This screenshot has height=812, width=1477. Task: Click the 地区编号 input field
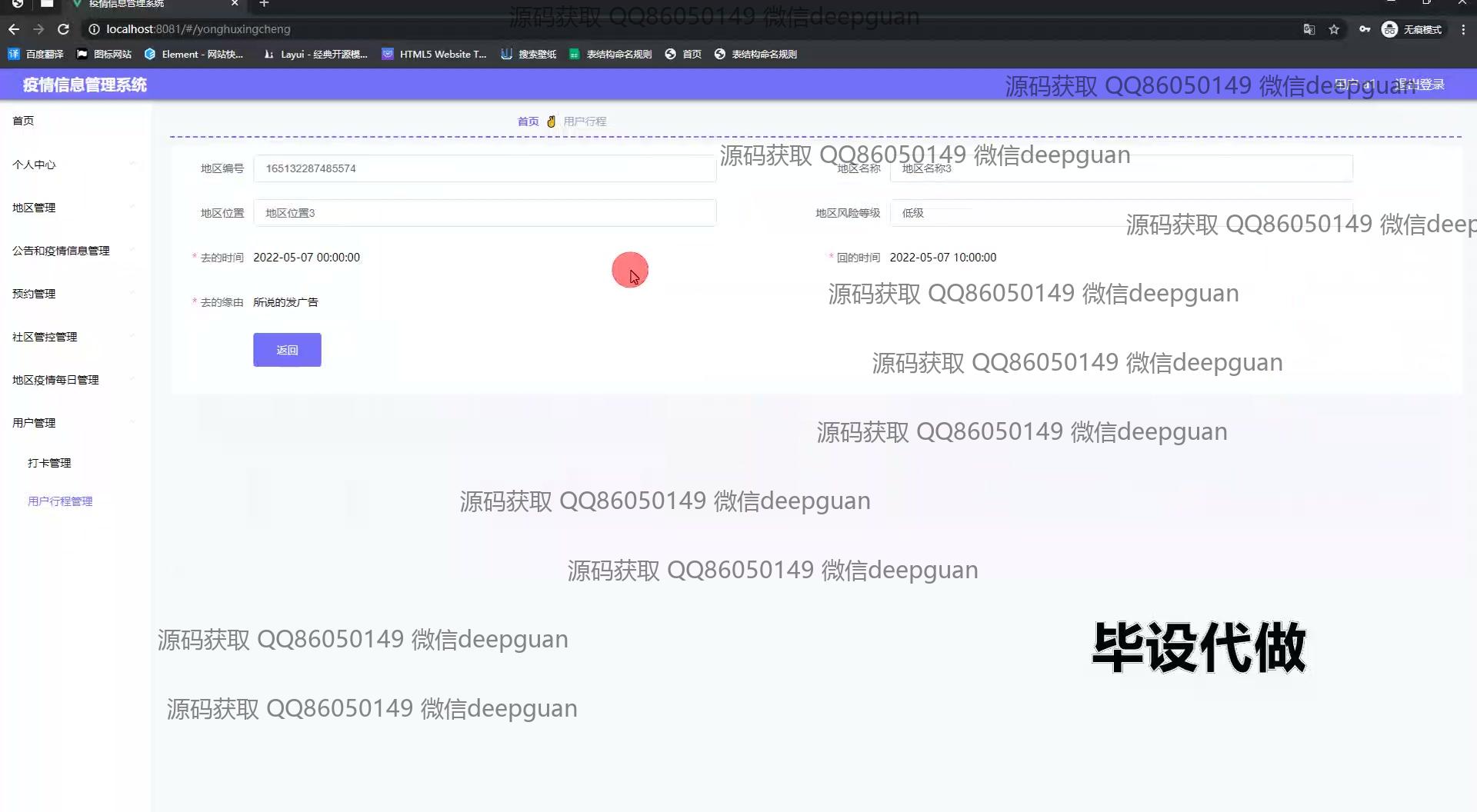pyautogui.click(x=485, y=168)
